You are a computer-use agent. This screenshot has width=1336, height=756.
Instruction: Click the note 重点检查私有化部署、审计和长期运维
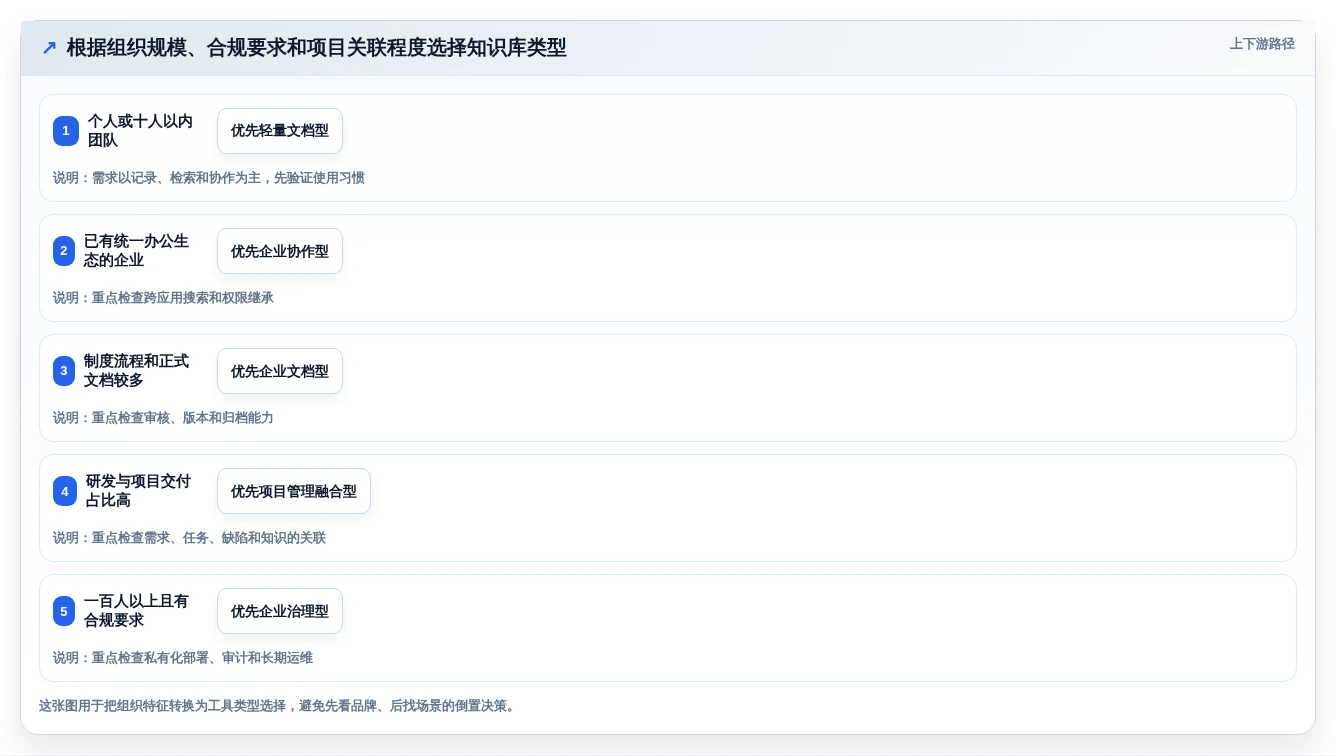click(183, 658)
